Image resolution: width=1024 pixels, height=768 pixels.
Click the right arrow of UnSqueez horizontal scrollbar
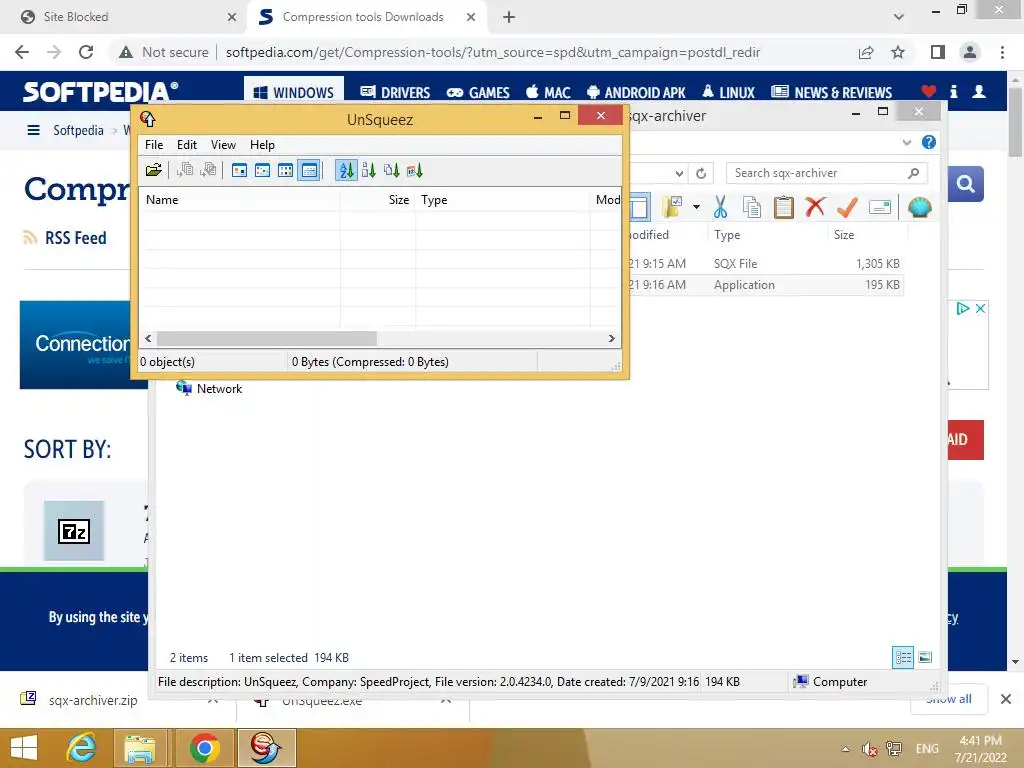click(x=611, y=338)
